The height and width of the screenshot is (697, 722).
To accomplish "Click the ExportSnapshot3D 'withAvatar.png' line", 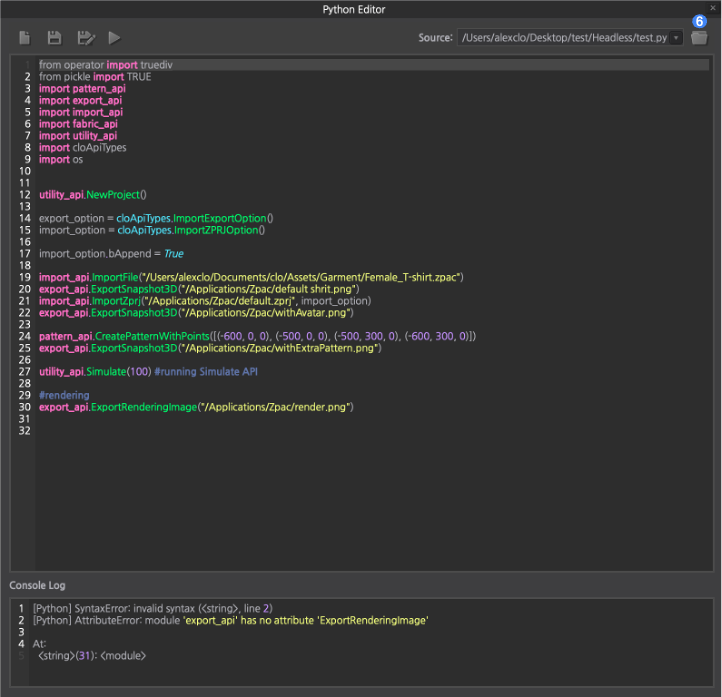I will (196, 313).
